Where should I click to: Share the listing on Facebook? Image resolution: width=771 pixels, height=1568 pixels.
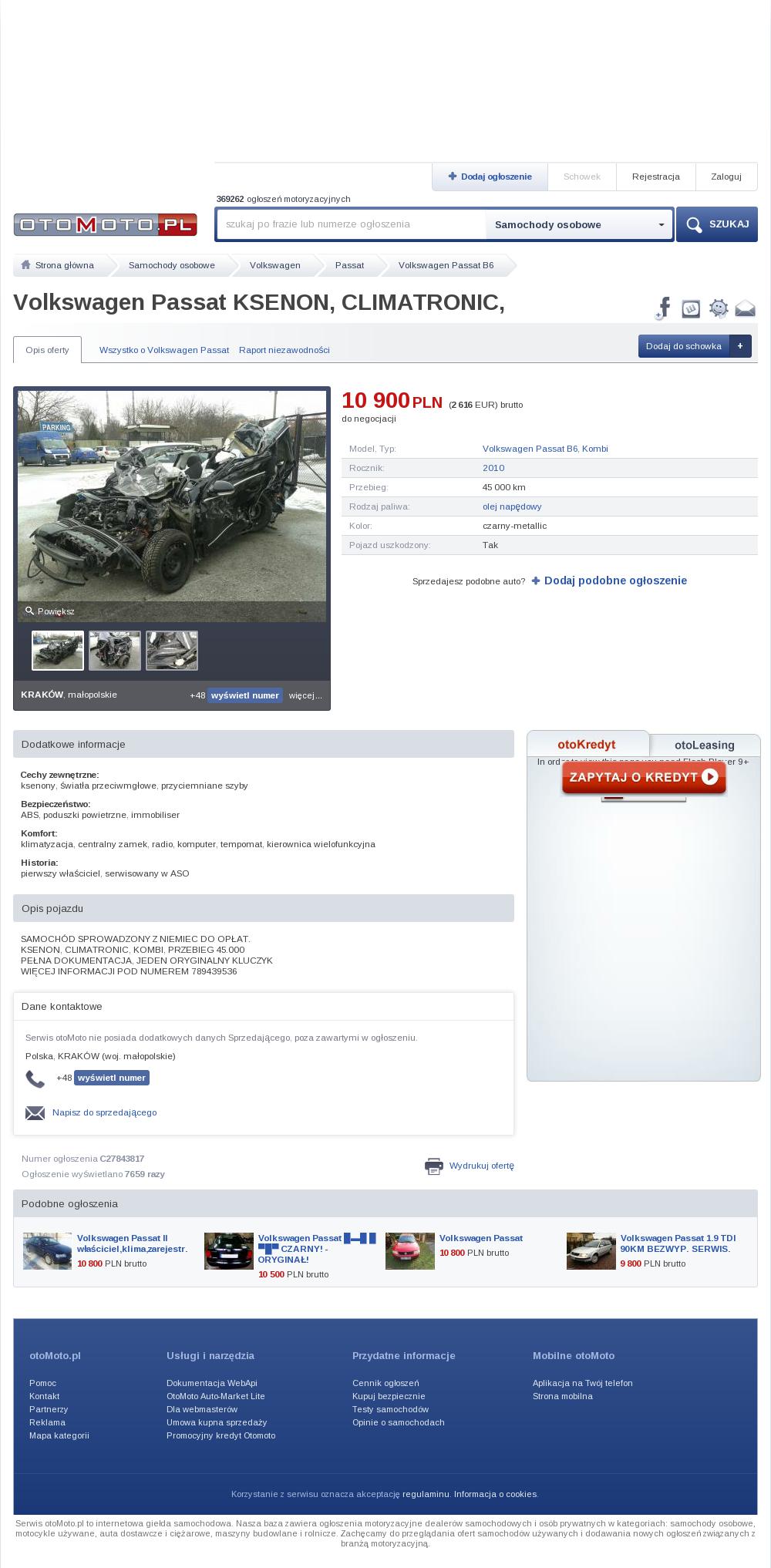point(664,308)
